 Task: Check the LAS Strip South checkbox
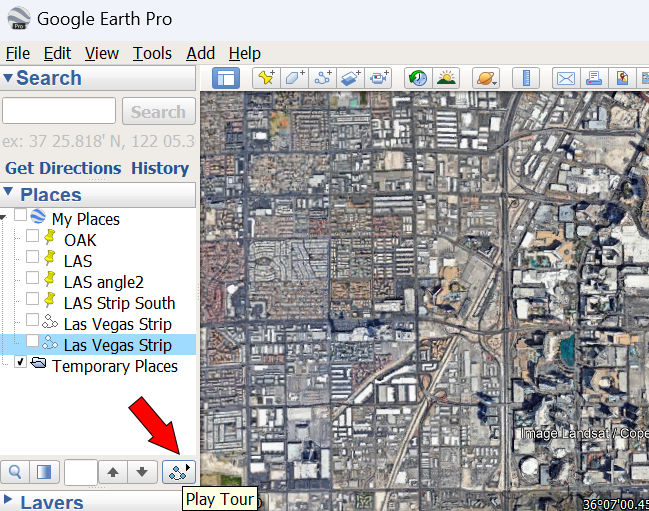click(x=32, y=298)
